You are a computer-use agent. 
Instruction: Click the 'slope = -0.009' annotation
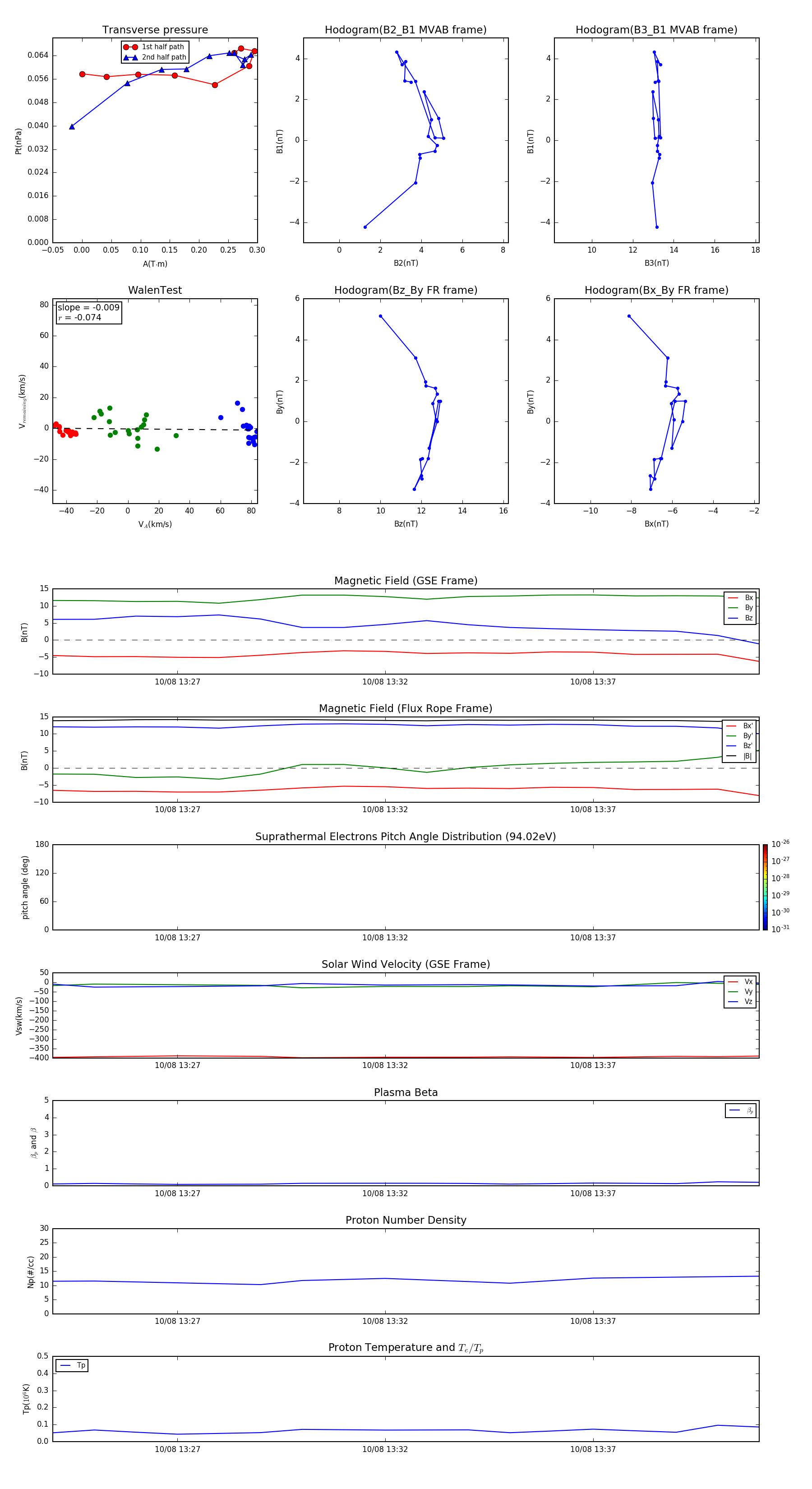pos(88,308)
